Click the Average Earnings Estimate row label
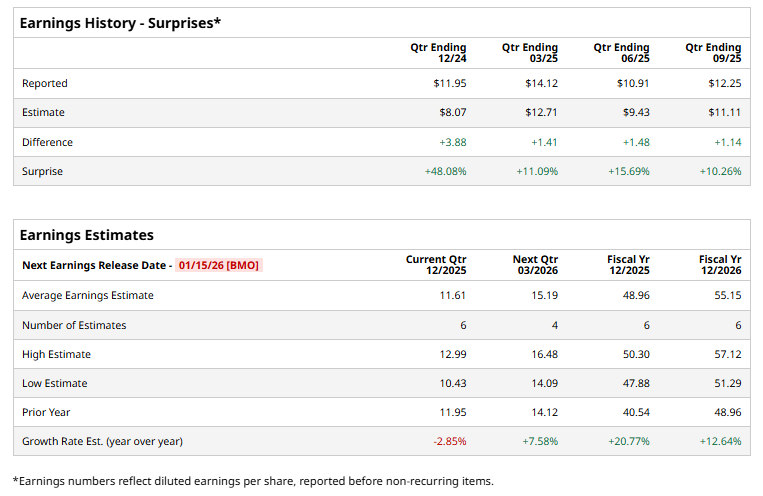The height and width of the screenshot is (496, 763). click(88, 296)
